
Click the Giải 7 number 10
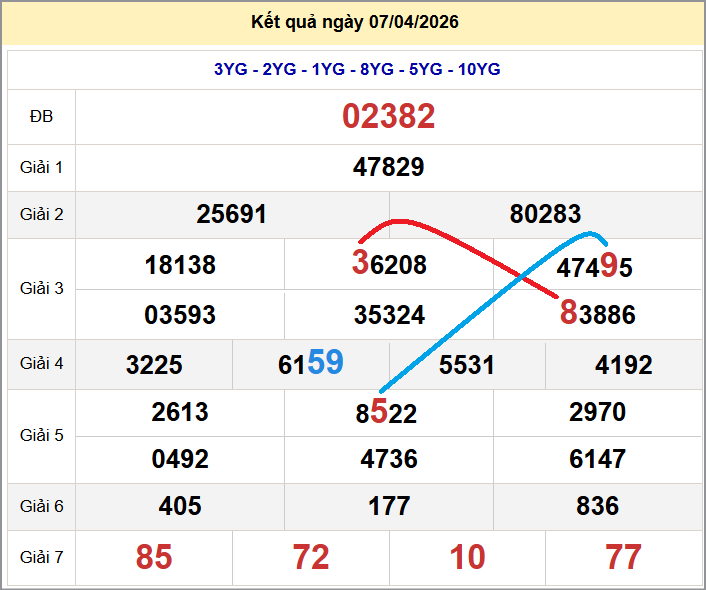point(467,557)
